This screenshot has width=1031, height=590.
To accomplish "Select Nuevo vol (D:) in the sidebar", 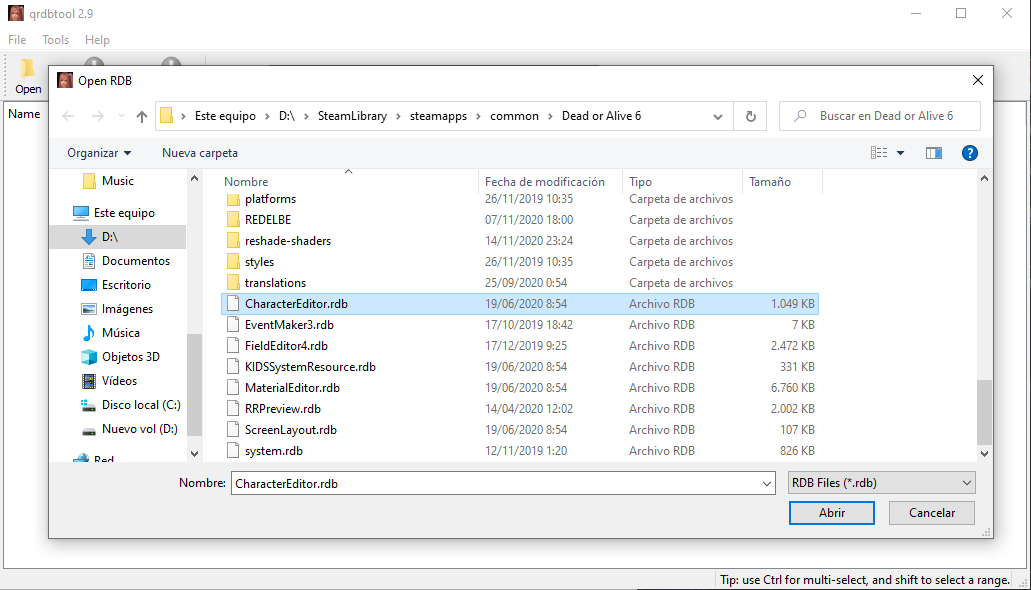I will pos(130,429).
